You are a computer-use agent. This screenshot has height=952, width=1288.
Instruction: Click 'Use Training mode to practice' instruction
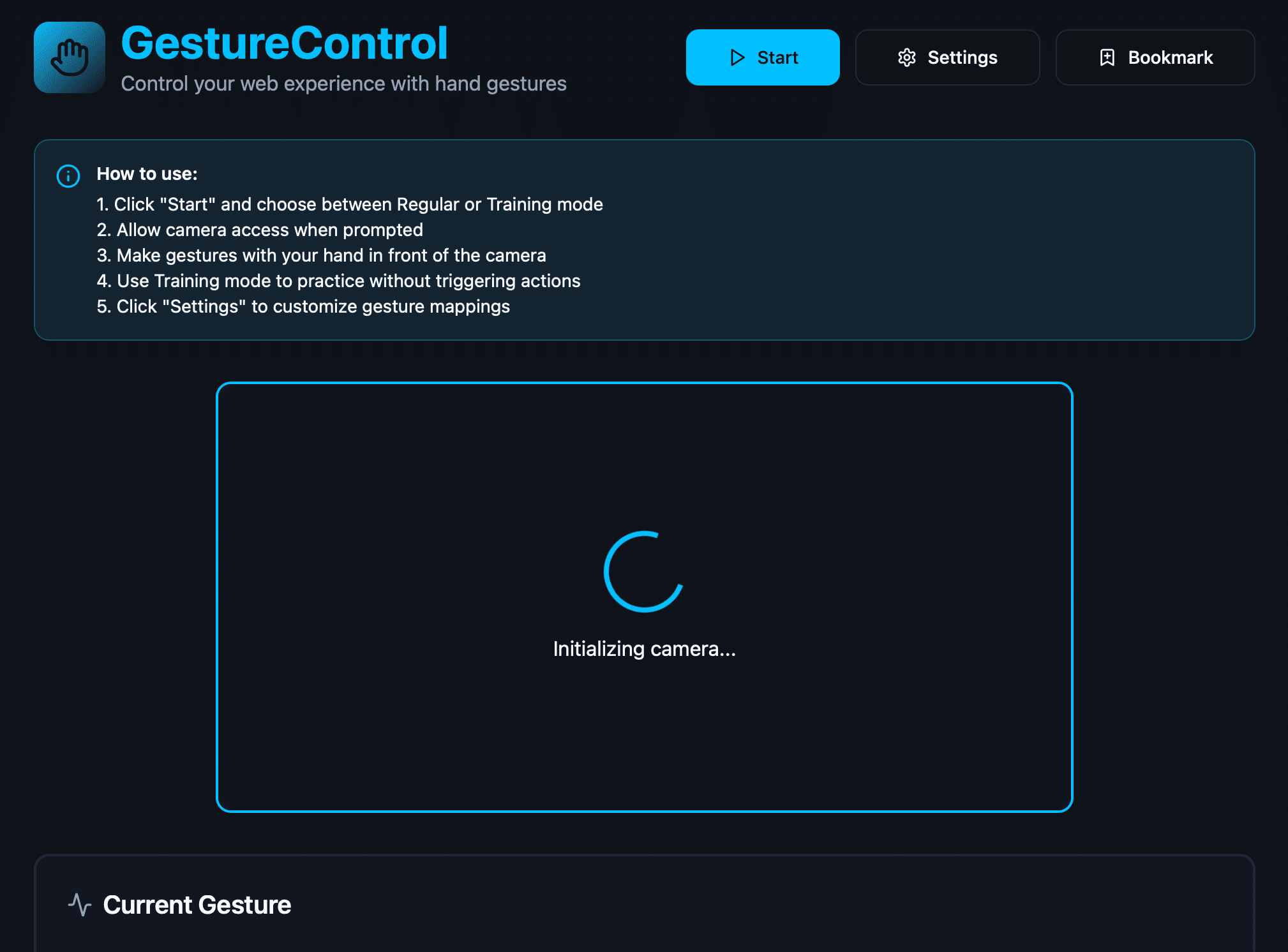[x=338, y=281]
